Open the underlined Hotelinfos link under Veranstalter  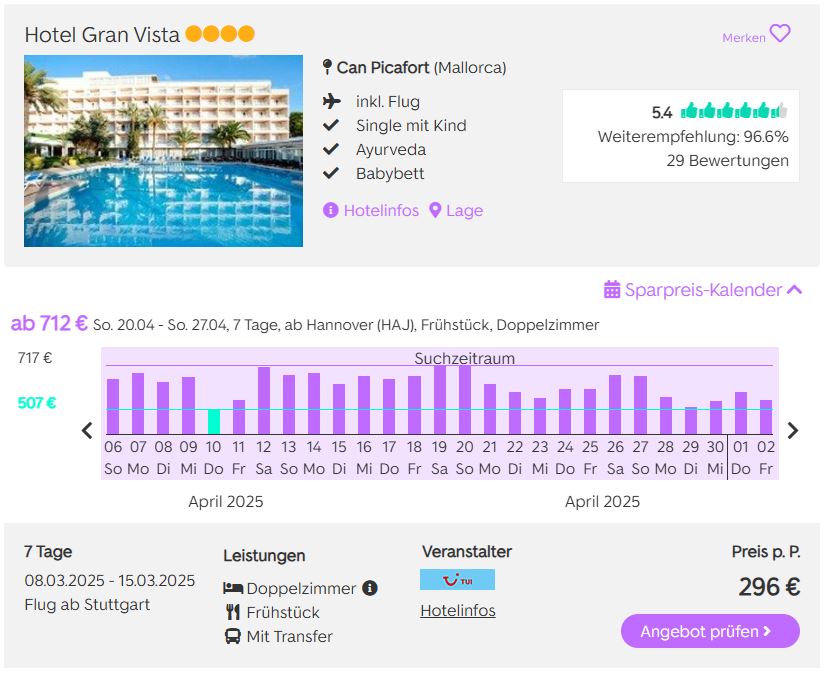click(458, 610)
